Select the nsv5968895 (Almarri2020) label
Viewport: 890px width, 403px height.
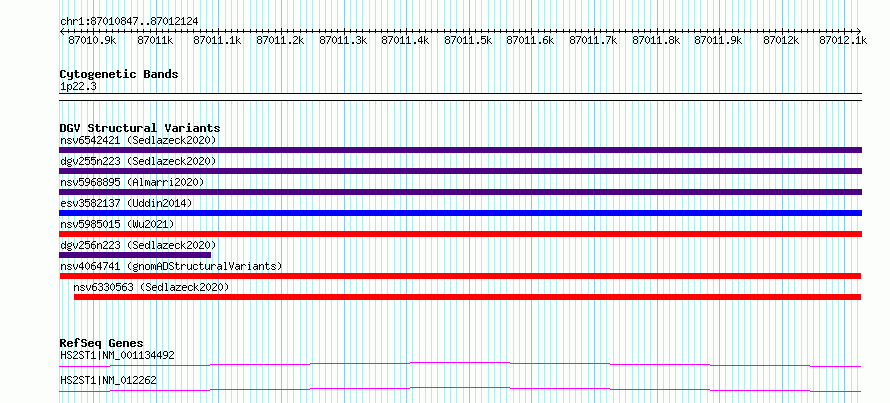point(132,182)
